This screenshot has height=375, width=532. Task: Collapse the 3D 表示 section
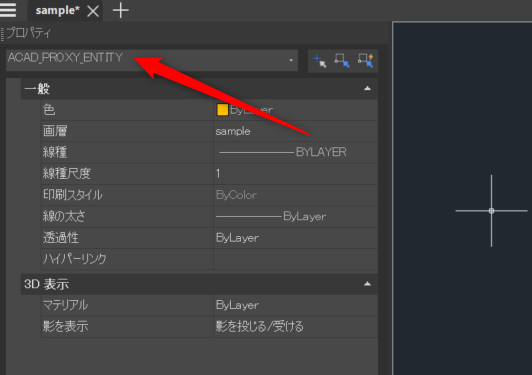point(367,284)
